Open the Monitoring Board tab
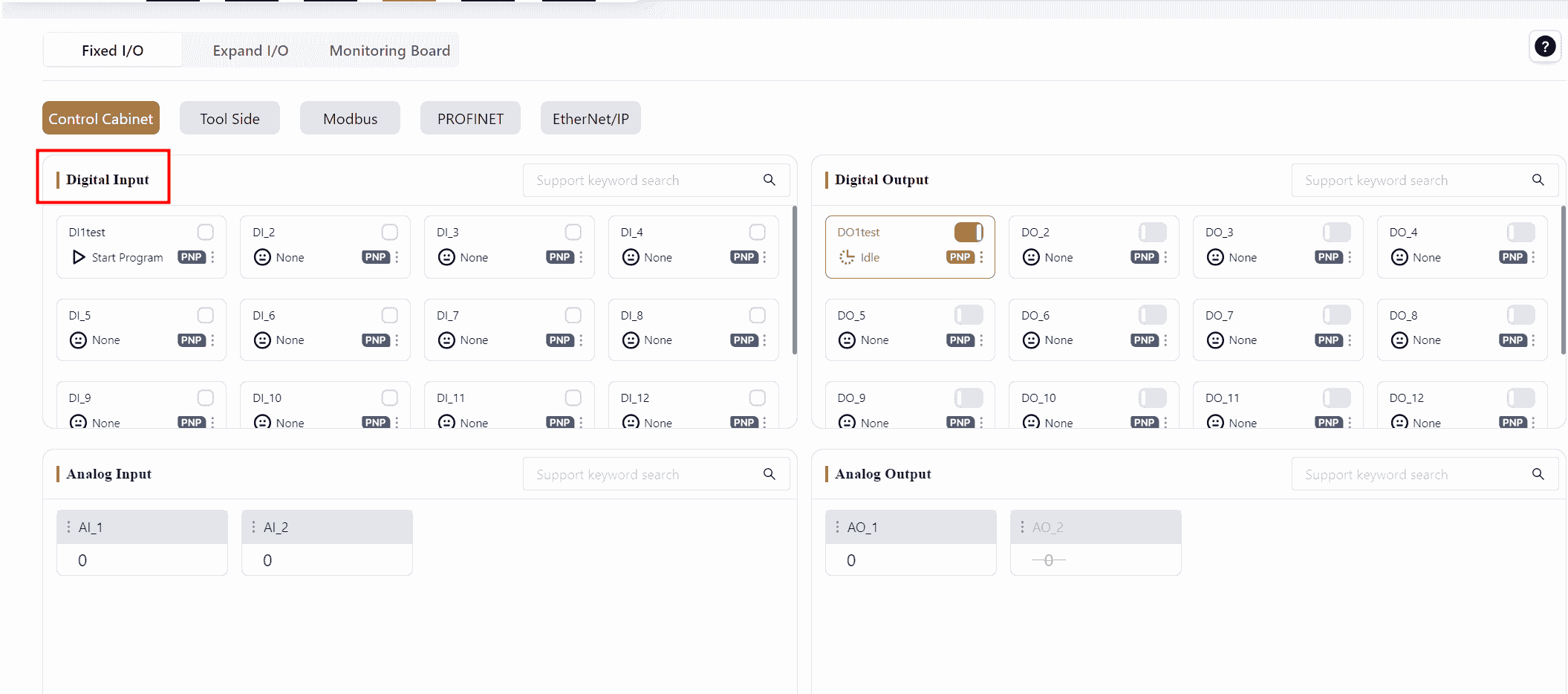The width and height of the screenshot is (1568, 694). point(389,51)
